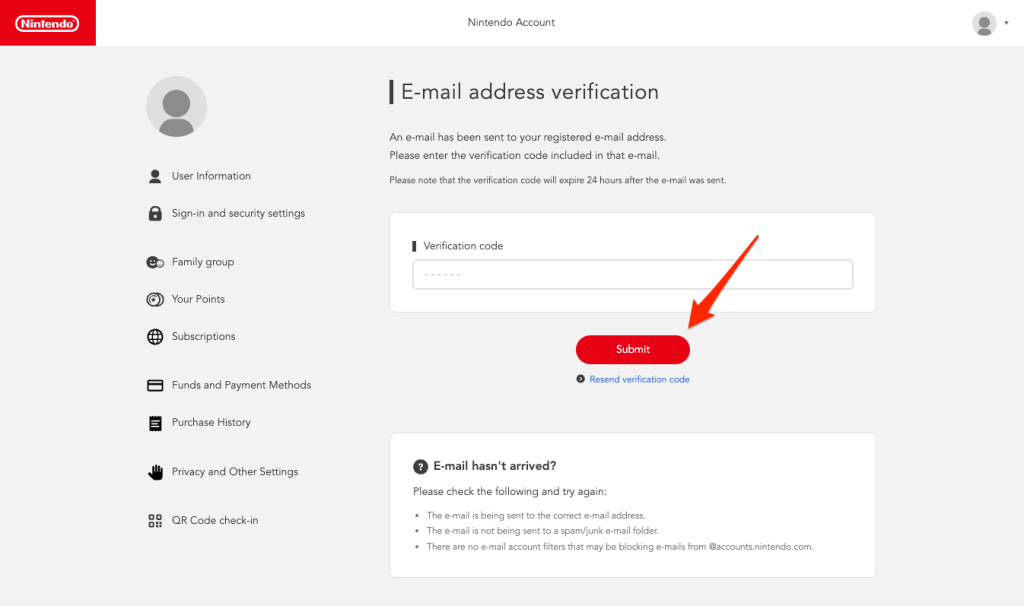Click the User Information person icon
Screen dimensions: 1024x606
pyautogui.click(x=155, y=176)
